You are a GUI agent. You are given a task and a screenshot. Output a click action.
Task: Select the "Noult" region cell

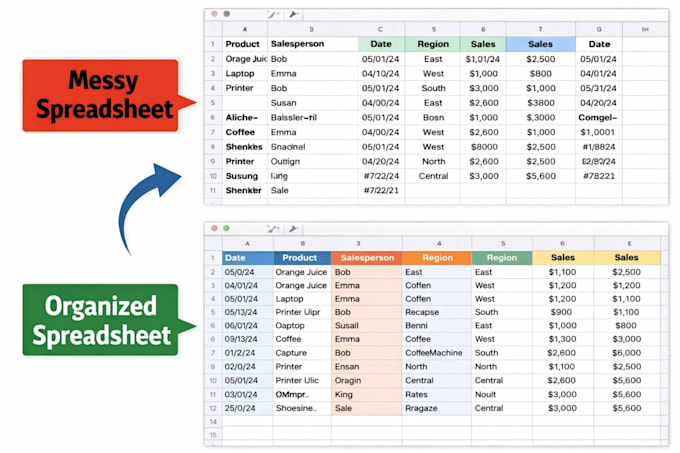point(502,394)
